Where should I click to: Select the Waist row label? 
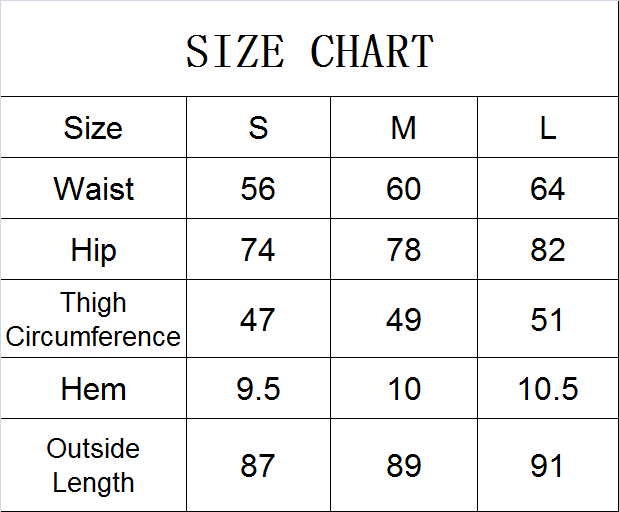pos(93,189)
